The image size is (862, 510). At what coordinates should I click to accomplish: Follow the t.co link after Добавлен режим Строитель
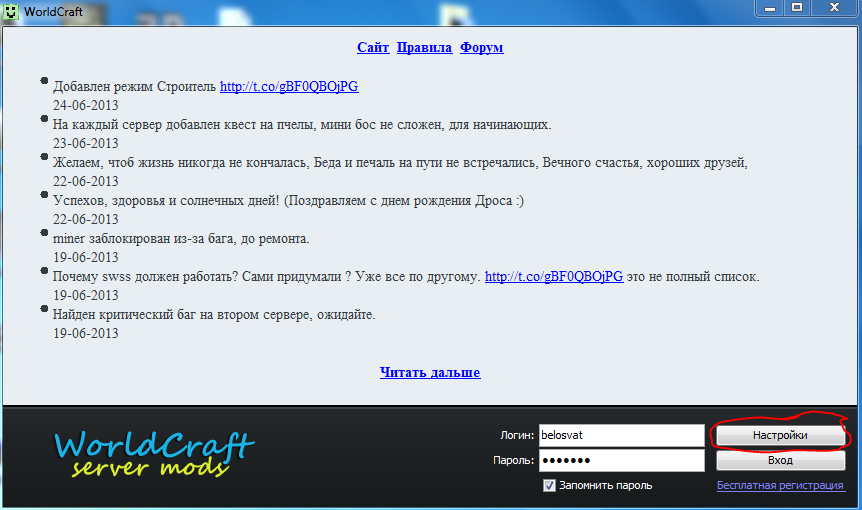point(289,86)
